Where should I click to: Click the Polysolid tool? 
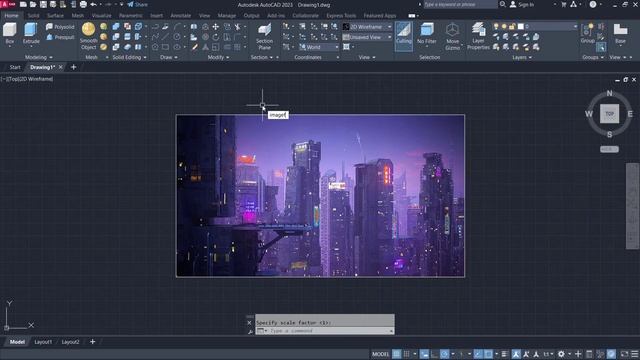(x=60, y=27)
